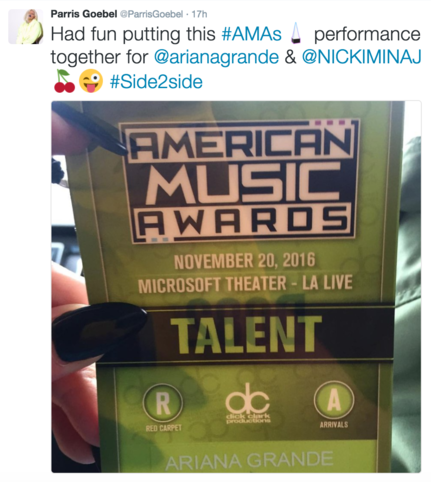Click the Ariana Grande name on badge

point(249,461)
